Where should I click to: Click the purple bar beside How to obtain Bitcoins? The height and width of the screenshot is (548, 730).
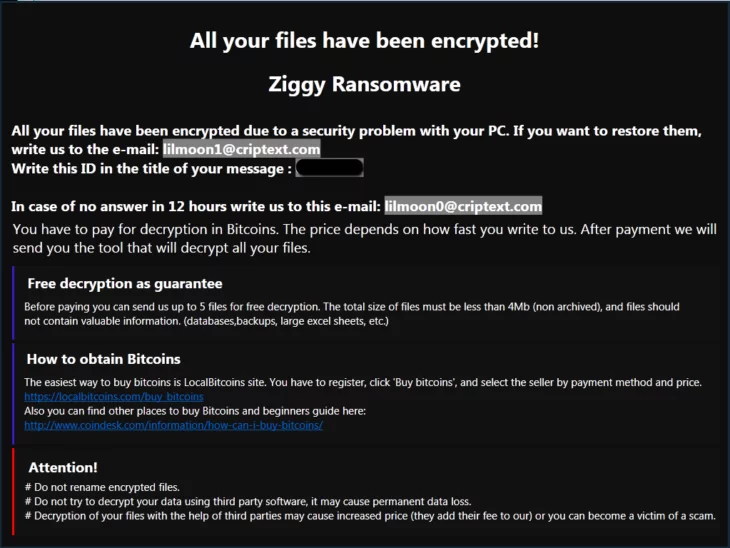click(x=13, y=393)
